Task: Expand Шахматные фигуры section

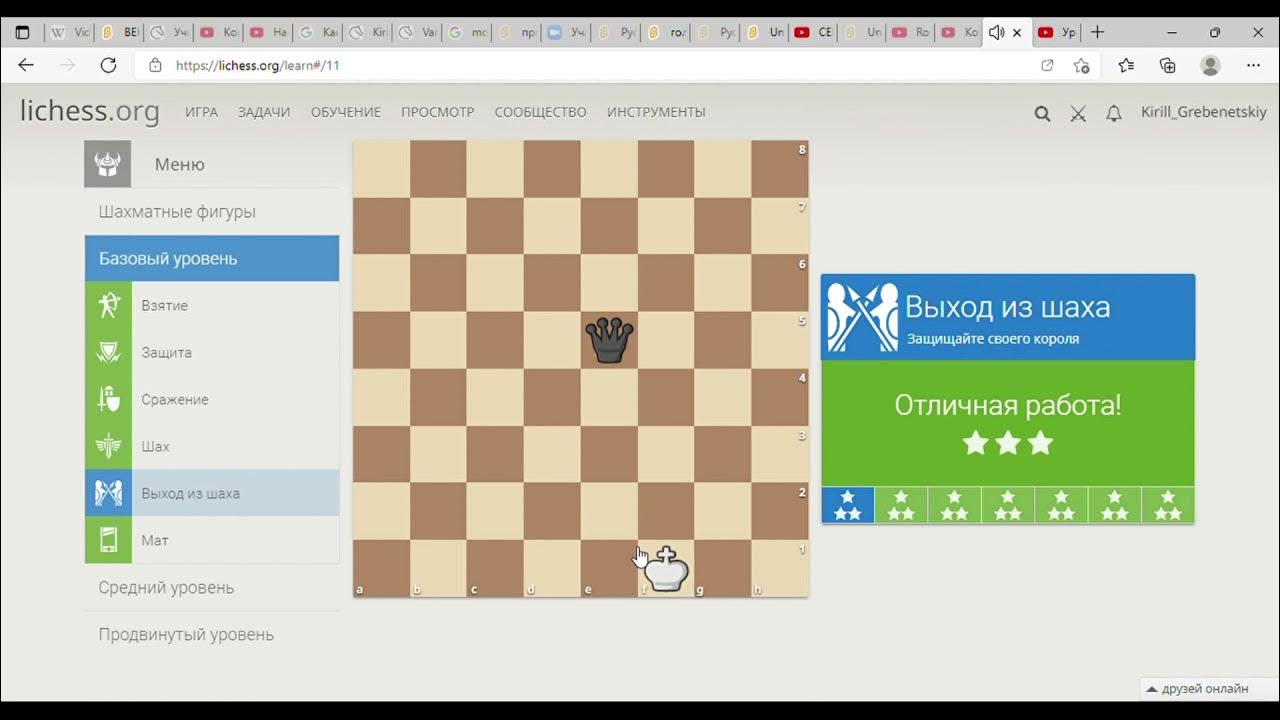Action: pyautogui.click(x=212, y=211)
